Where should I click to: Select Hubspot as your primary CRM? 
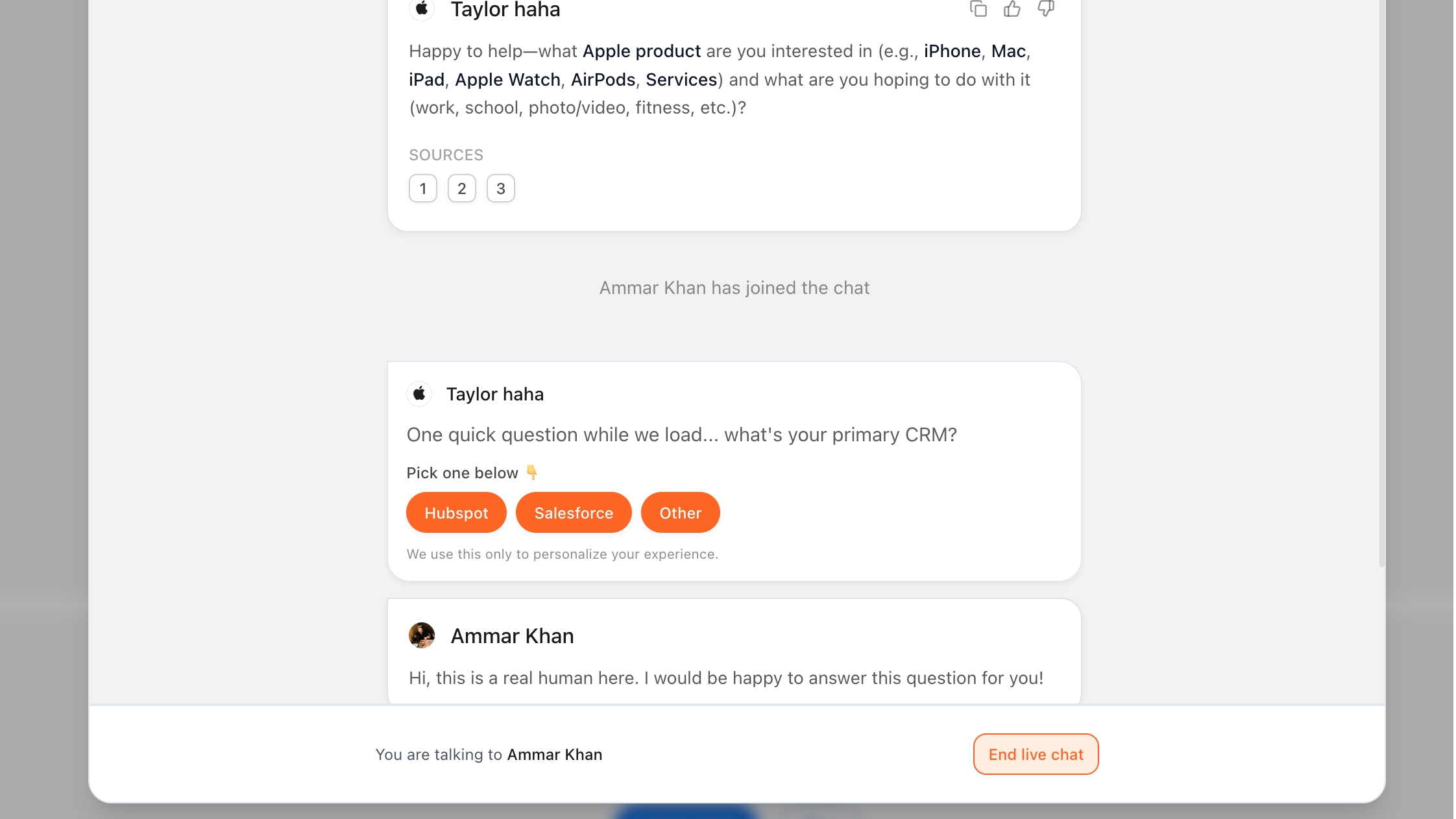tap(456, 513)
